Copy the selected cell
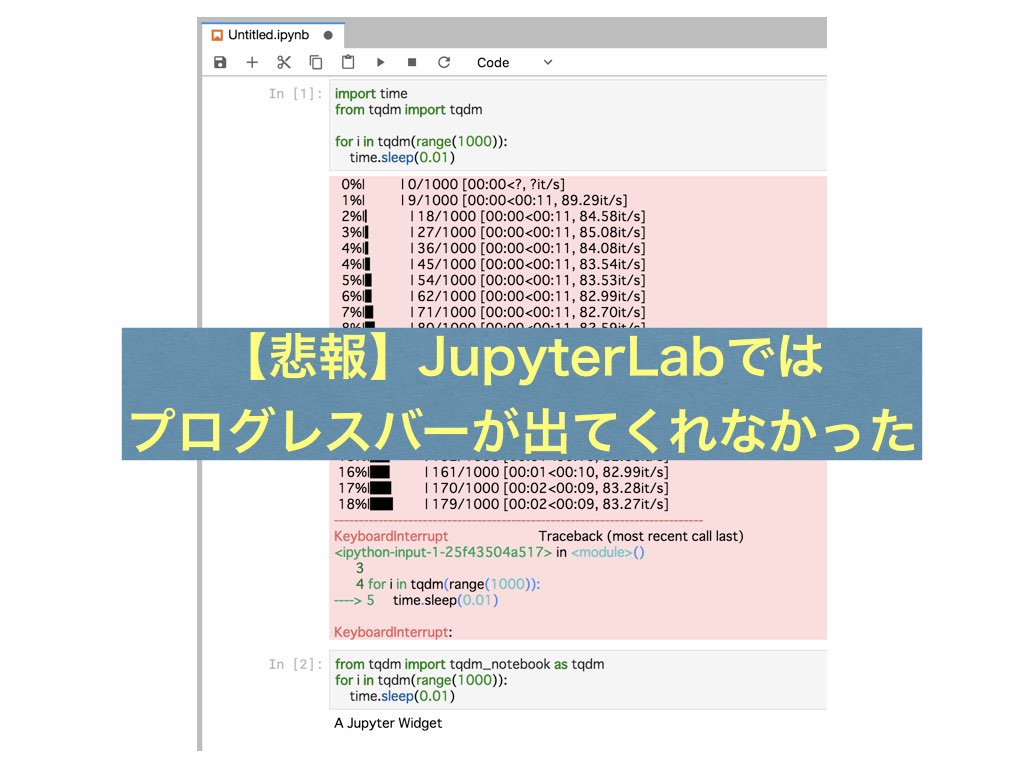Image resolution: width=1024 pixels, height=768 pixels. pyautogui.click(x=315, y=62)
